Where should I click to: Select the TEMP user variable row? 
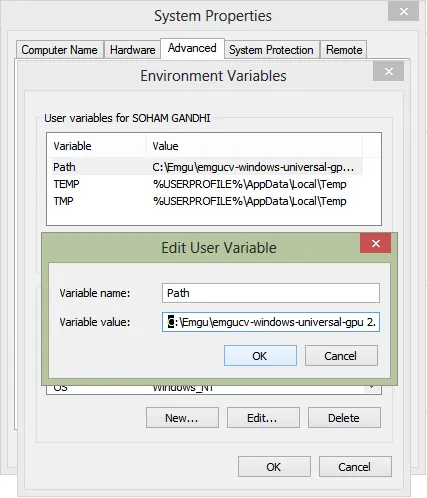click(207, 184)
